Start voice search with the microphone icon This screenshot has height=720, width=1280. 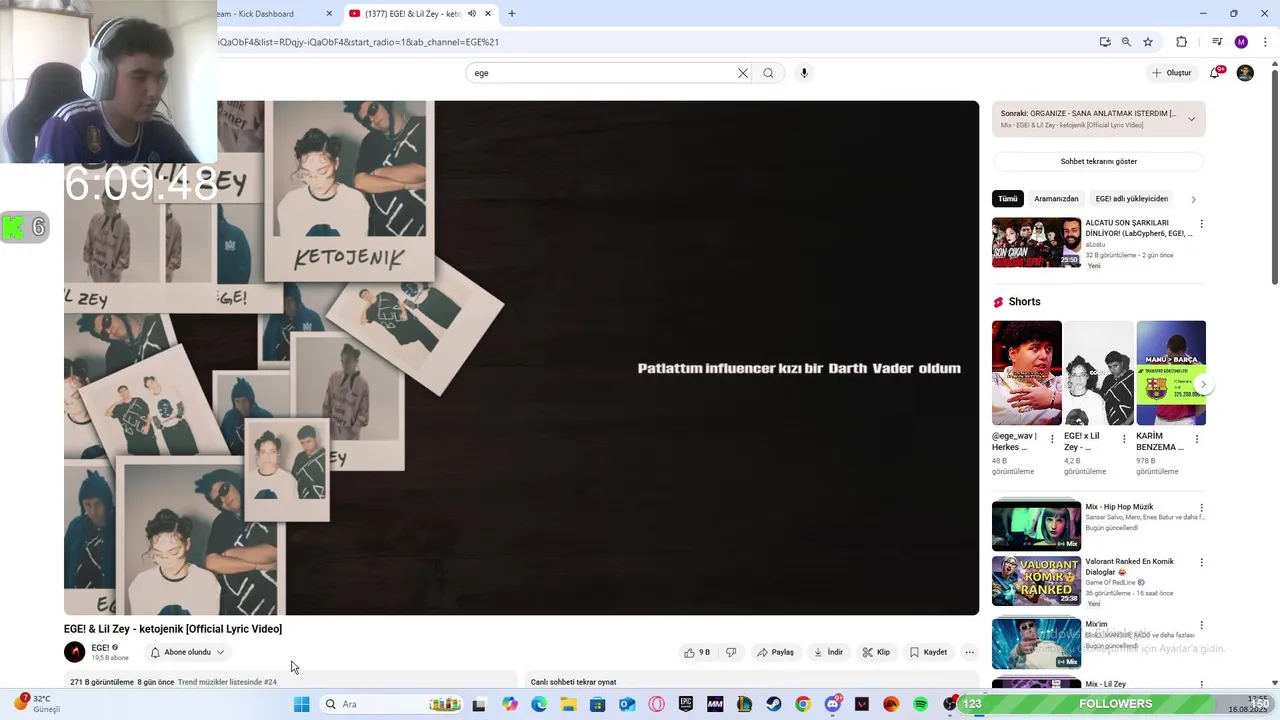click(x=803, y=73)
